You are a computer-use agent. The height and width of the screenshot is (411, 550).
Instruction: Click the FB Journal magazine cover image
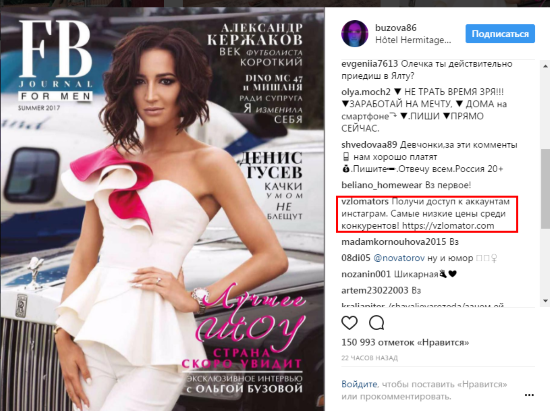(162, 210)
